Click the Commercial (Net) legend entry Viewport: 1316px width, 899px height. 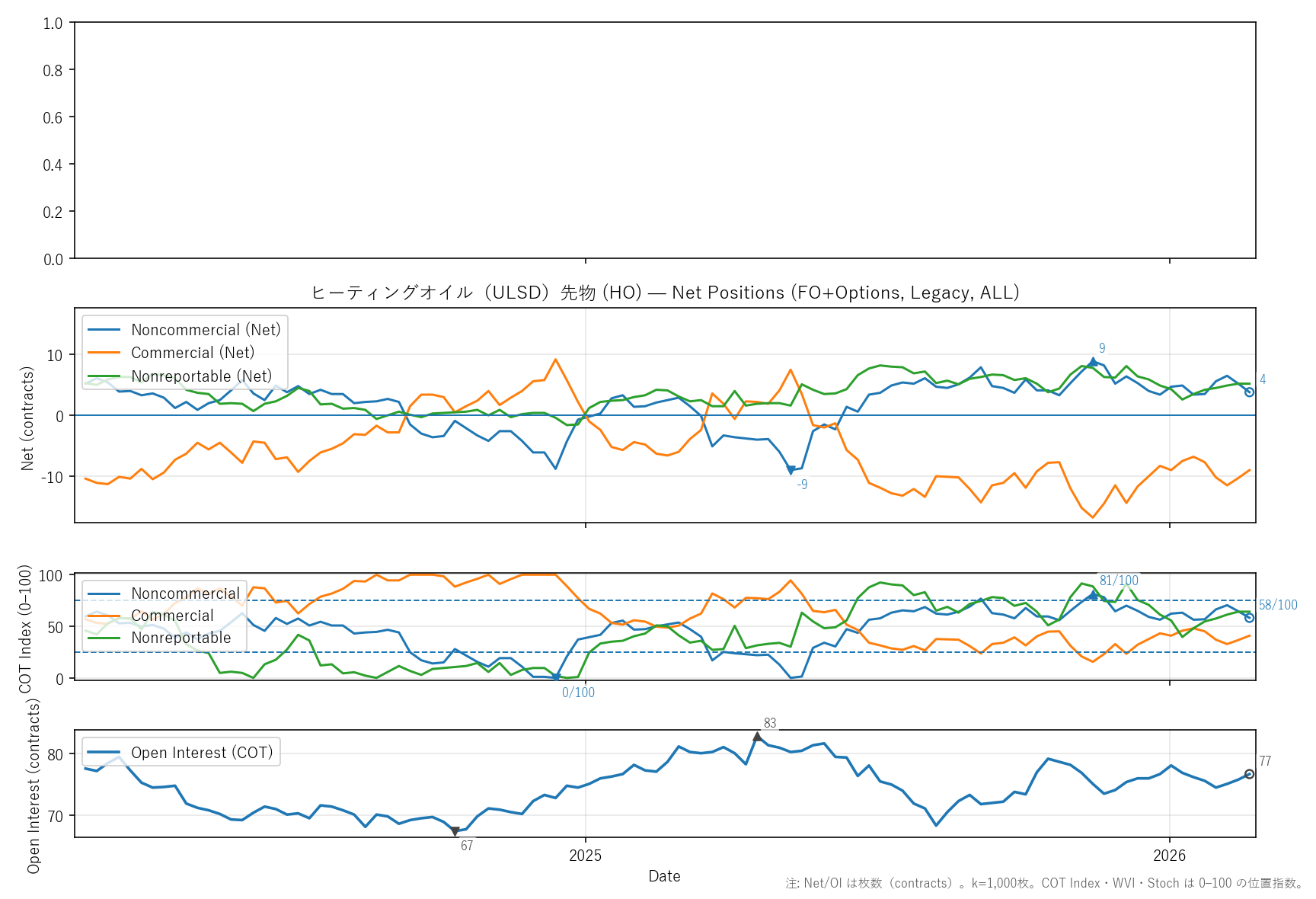point(193,353)
